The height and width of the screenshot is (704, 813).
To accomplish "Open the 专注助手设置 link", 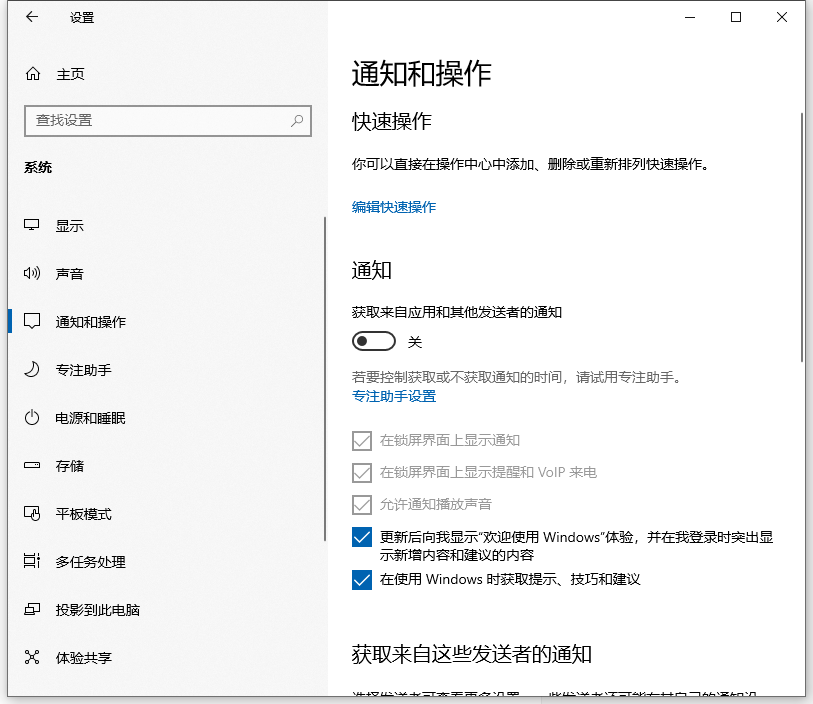I will click(x=393, y=396).
